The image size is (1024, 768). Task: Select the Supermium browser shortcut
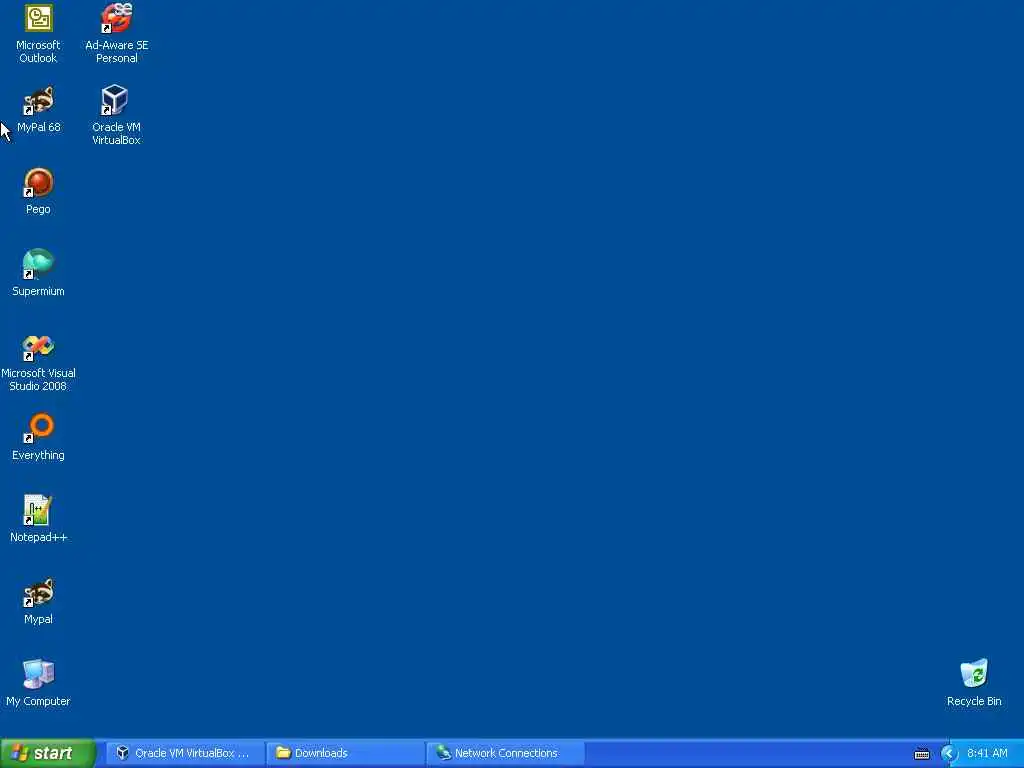38,273
